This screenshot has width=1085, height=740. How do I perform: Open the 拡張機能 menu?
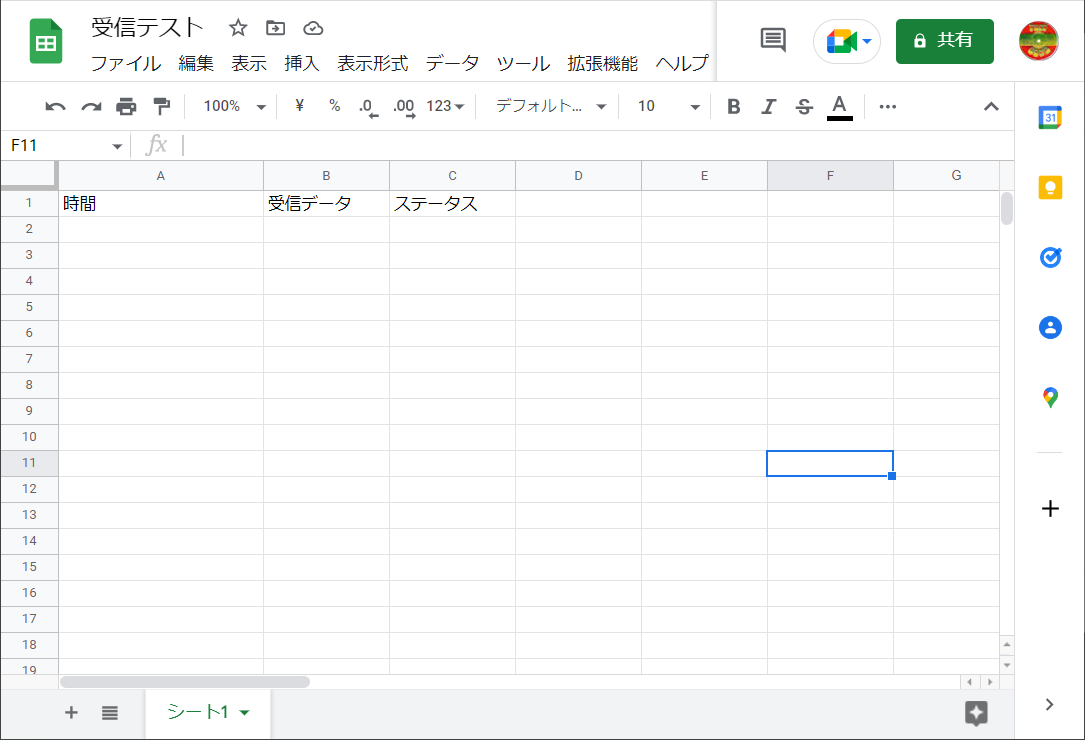point(602,63)
